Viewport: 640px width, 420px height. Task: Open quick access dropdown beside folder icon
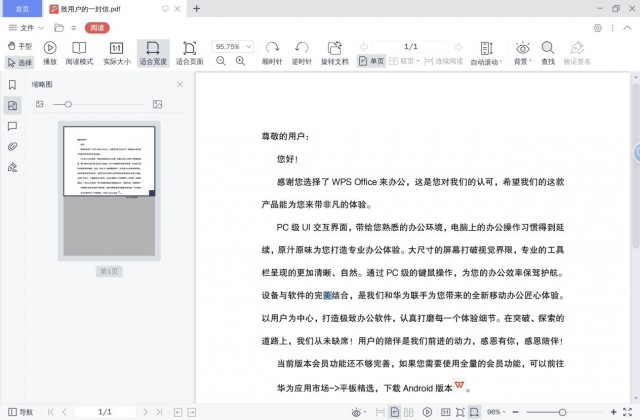coord(73,28)
